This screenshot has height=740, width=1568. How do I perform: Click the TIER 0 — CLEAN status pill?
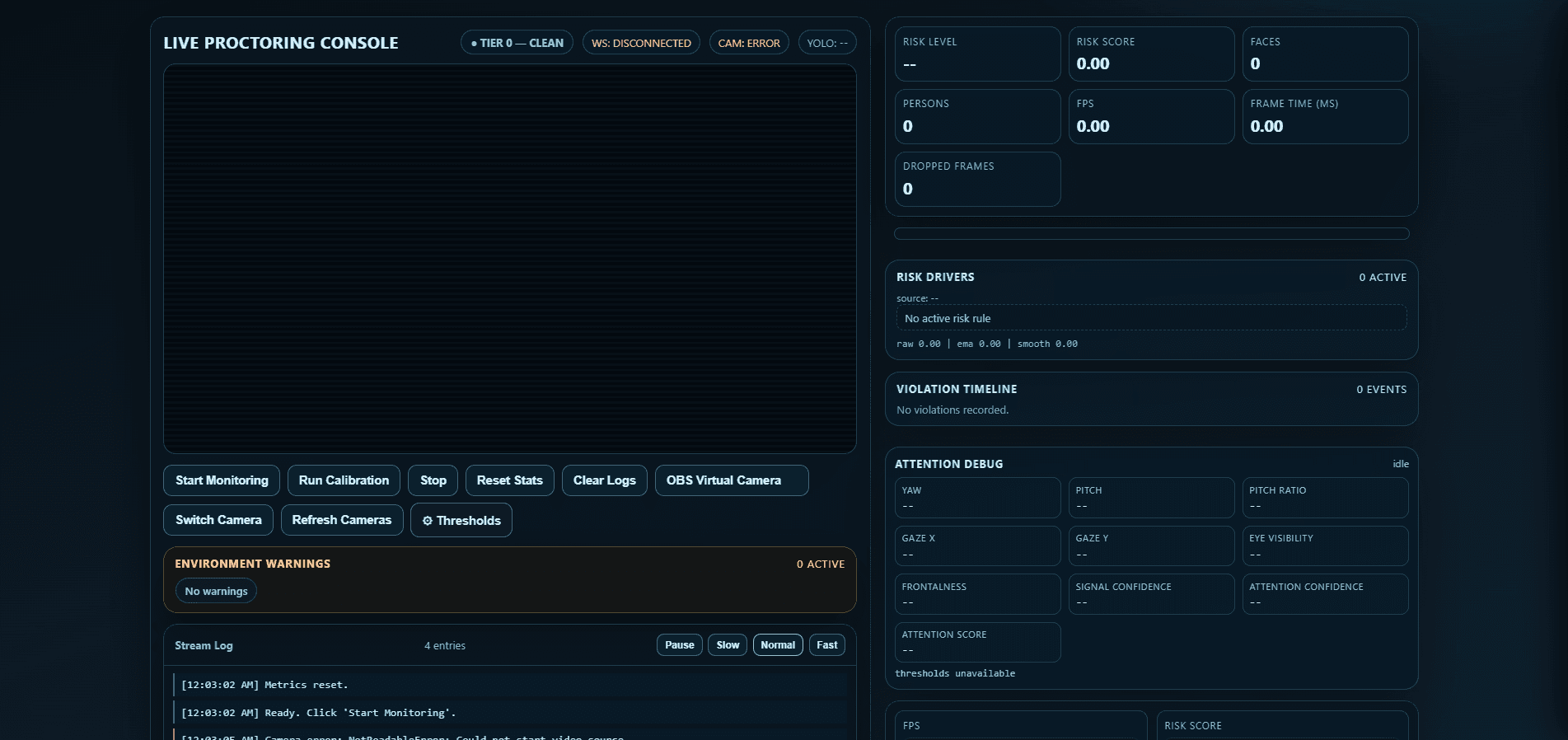point(517,43)
